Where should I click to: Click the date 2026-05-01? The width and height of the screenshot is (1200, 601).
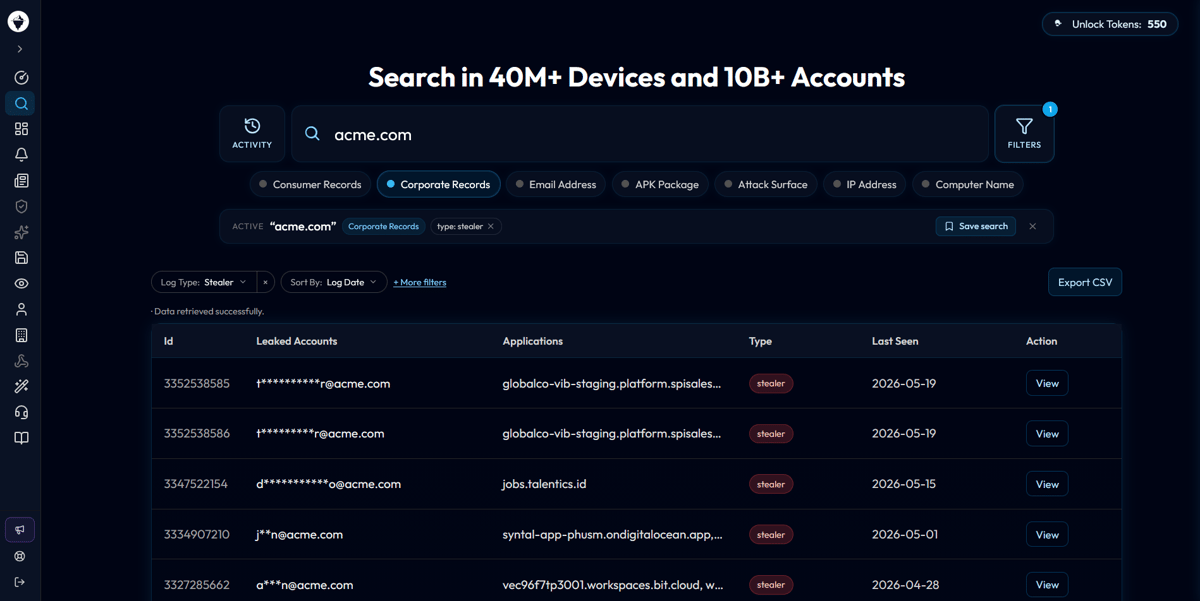click(905, 535)
